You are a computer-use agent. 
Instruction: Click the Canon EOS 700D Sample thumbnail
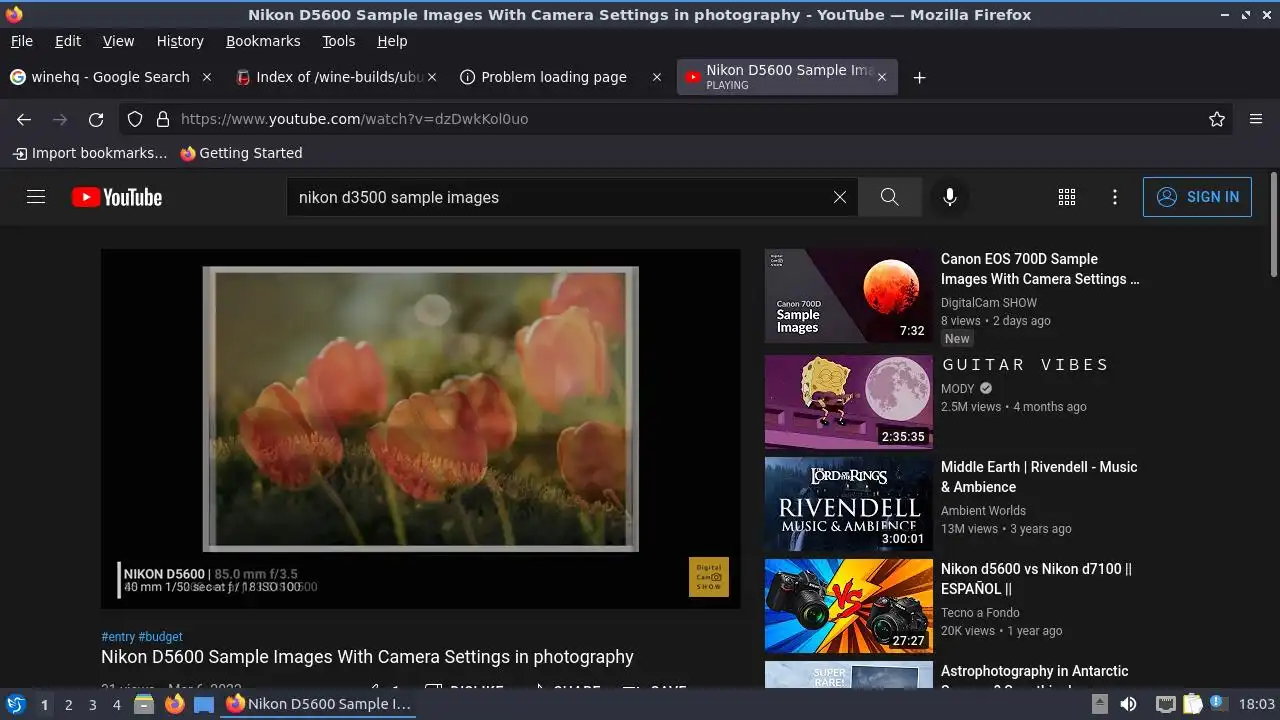(848, 296)
